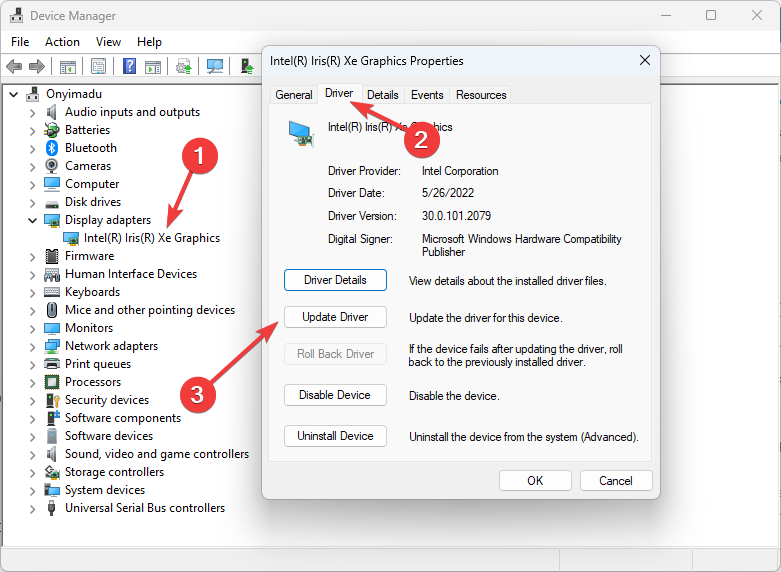Select the Driver tab
The height and width of the screenshot is (572, 781).
coord(339,93)
